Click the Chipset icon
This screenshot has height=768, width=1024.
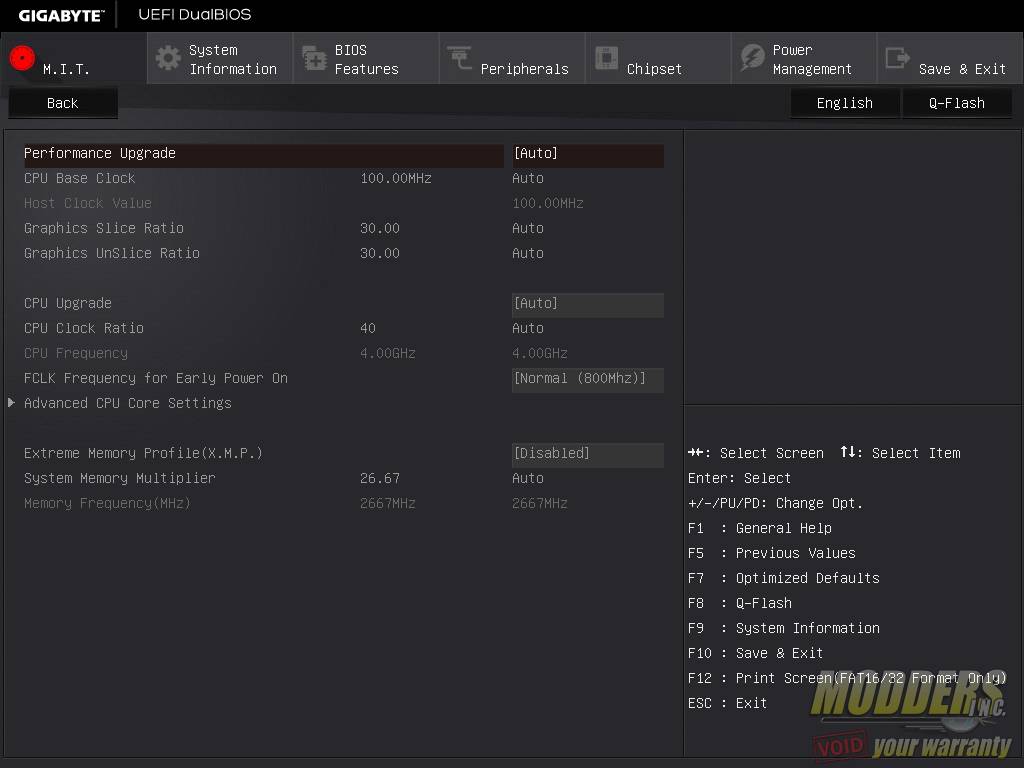[x=606, y=58]
